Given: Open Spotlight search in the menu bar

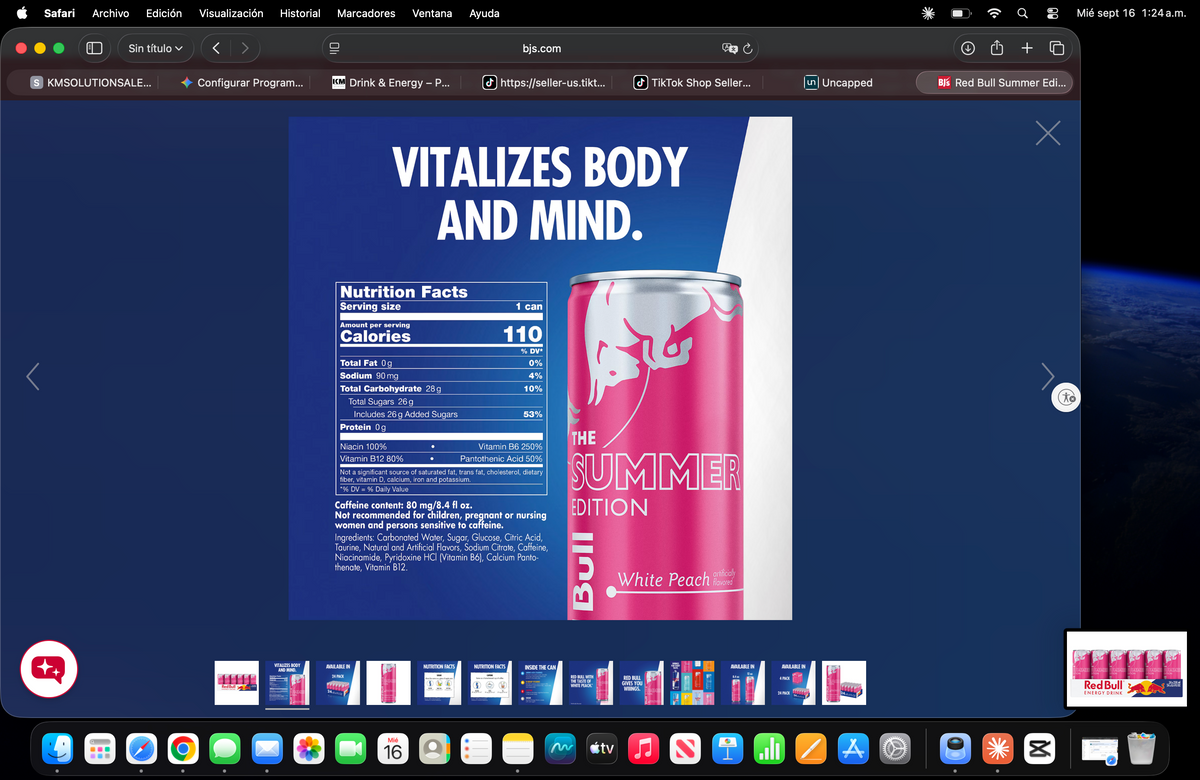Looking at the screenshot, I should pyautogui.click(x=1022, y=13).
